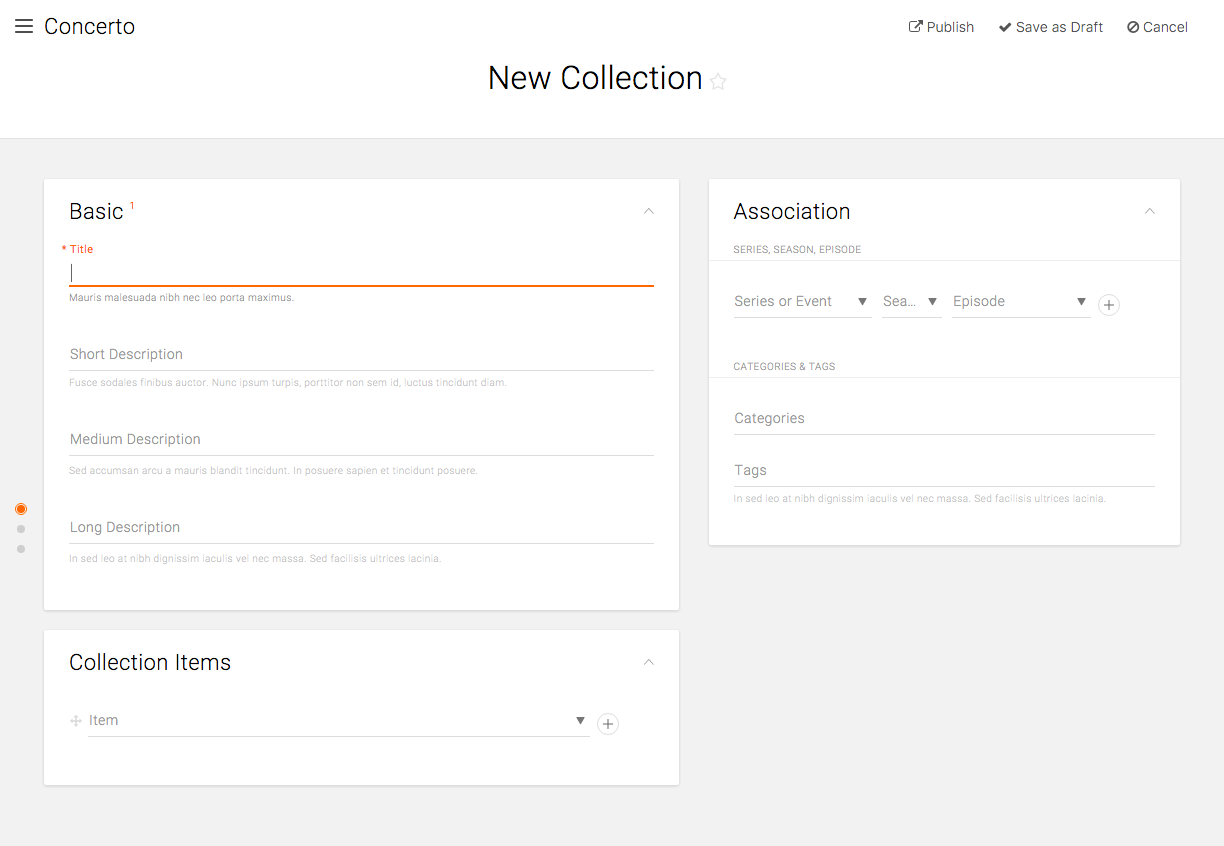Open the hamburger navigation menu
The image size is (1224, 846).
(24, 27)
